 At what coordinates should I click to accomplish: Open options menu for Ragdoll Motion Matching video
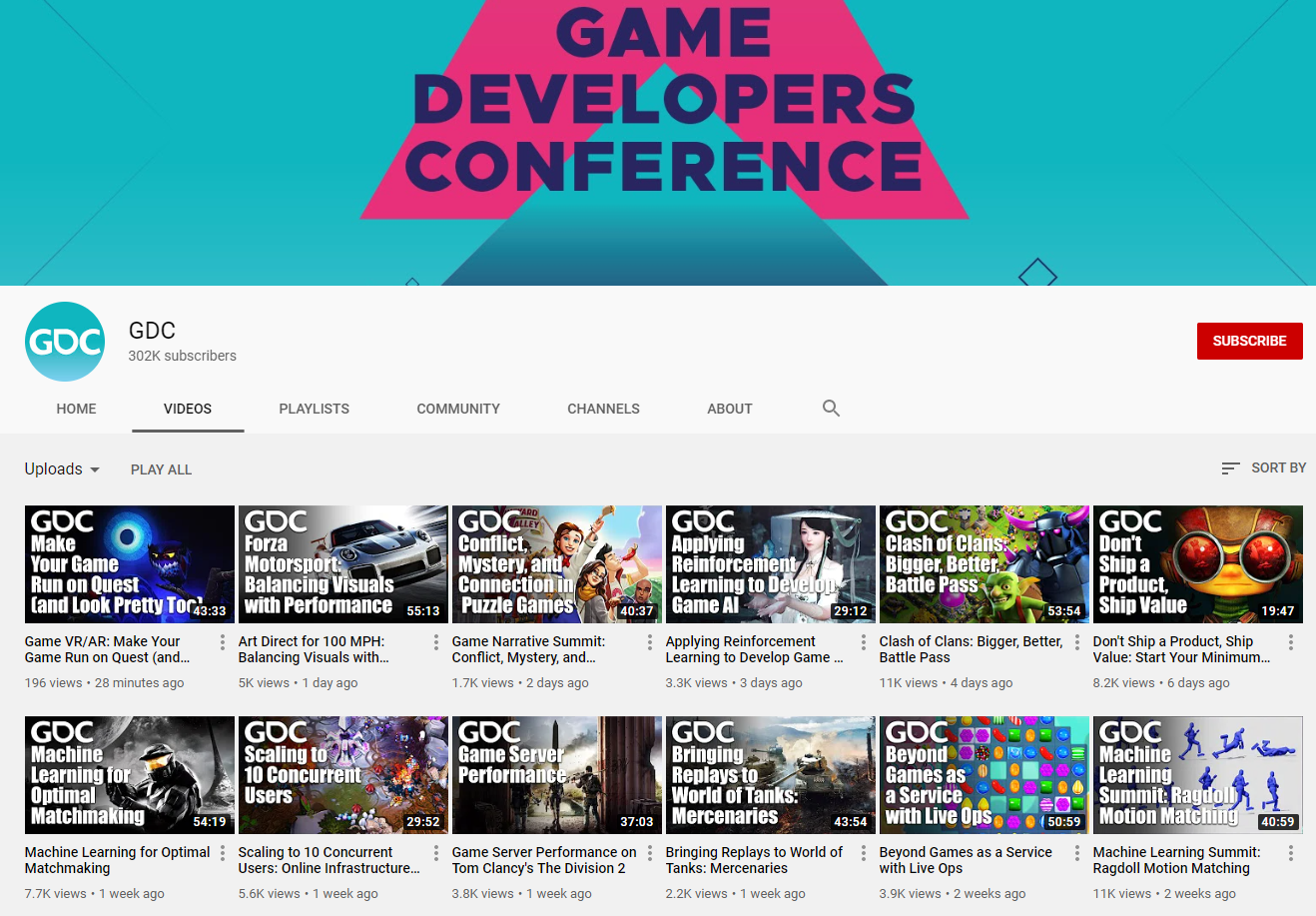(1291, 853)
